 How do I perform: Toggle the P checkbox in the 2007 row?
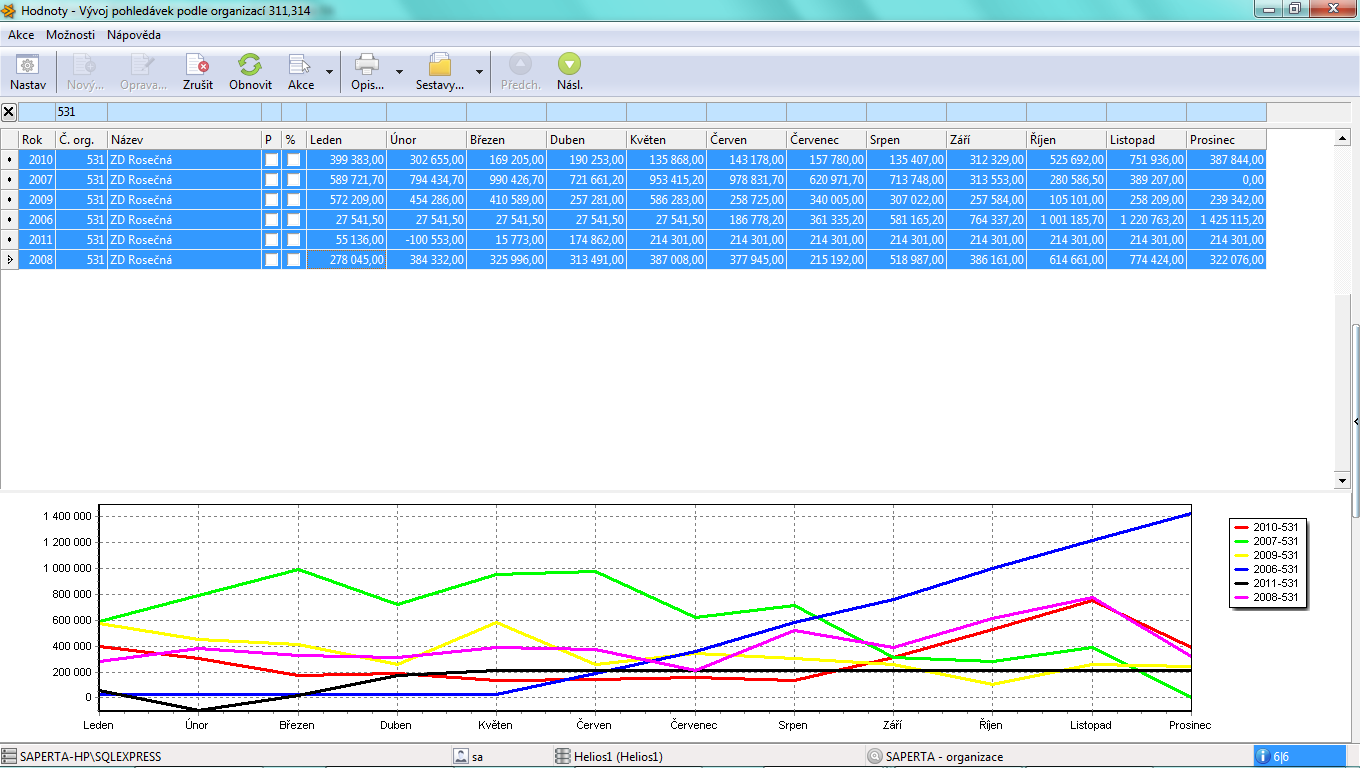click(x=271, y=179)
